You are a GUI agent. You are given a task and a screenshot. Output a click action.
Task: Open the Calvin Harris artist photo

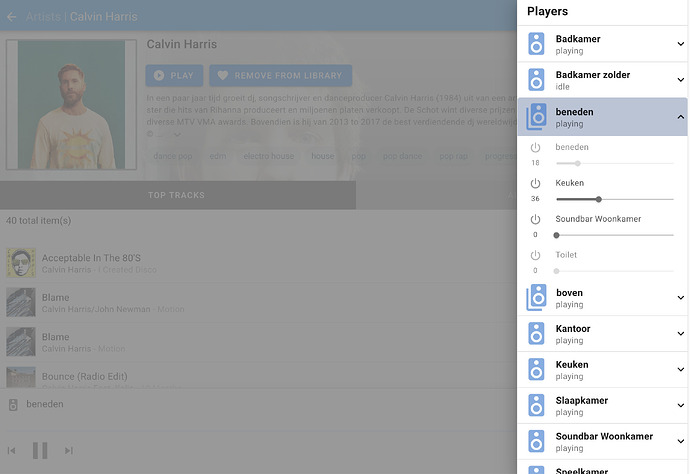[x=71, y=104]
